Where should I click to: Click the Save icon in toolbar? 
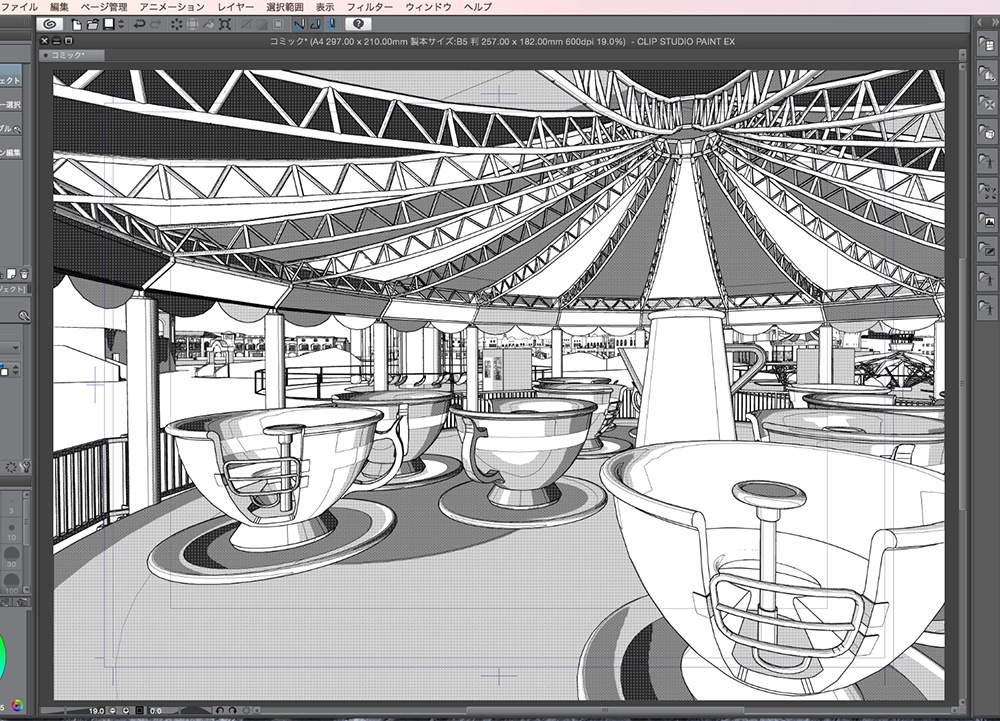tap(109, 24)
